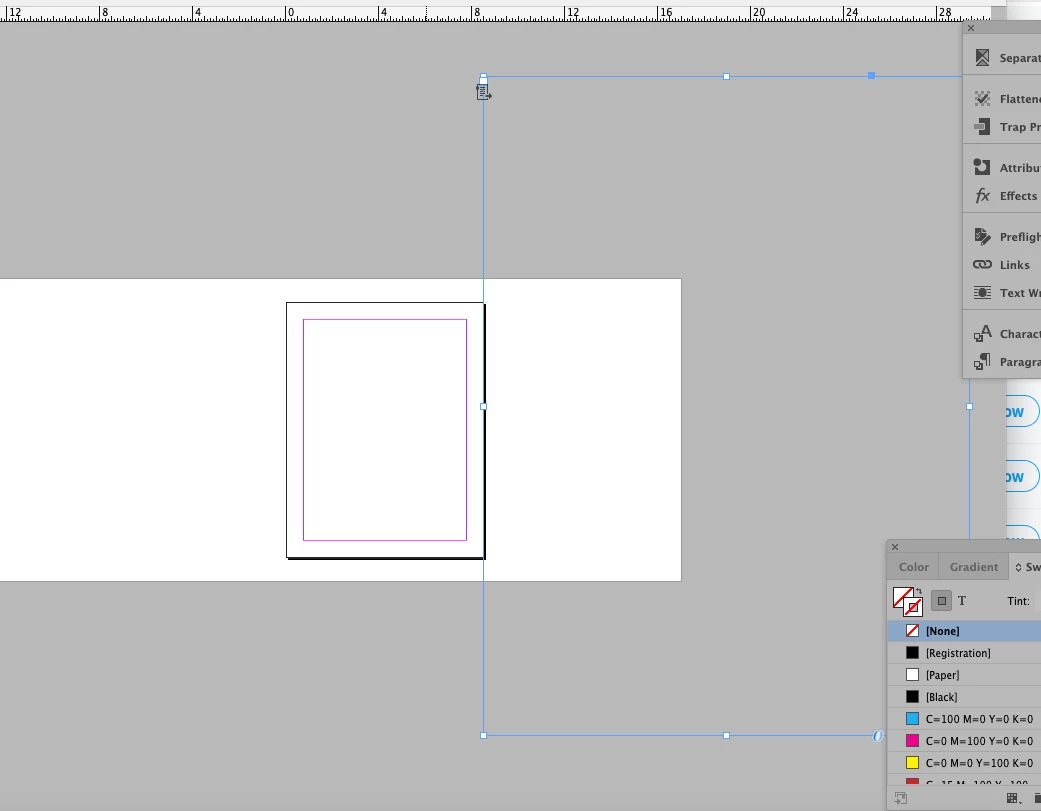The height and width of the screenshot is (811, 1041).
Task: Click the Effects label in panel dock
Action: click(1018, 196)
